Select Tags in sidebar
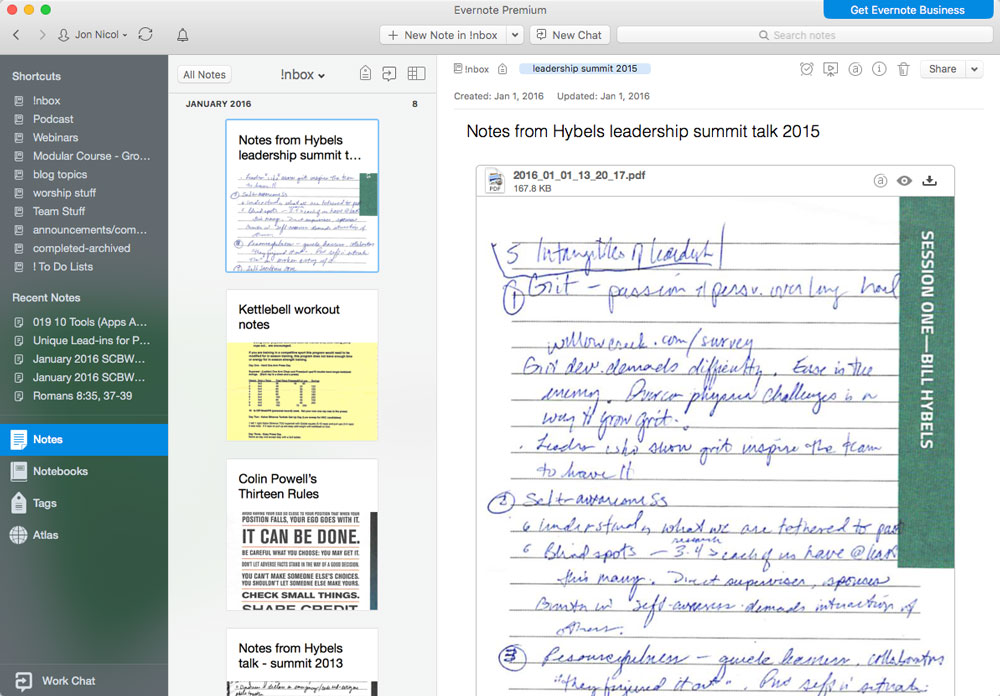This screenshot has height=696, width=1000. pos(84,503)
